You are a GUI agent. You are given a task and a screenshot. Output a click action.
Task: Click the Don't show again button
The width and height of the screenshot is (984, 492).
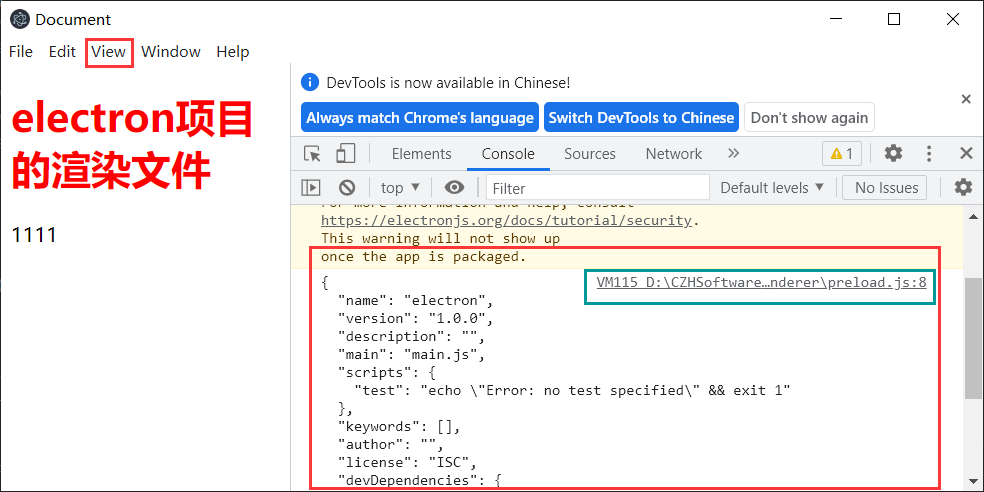pos(810,117)
